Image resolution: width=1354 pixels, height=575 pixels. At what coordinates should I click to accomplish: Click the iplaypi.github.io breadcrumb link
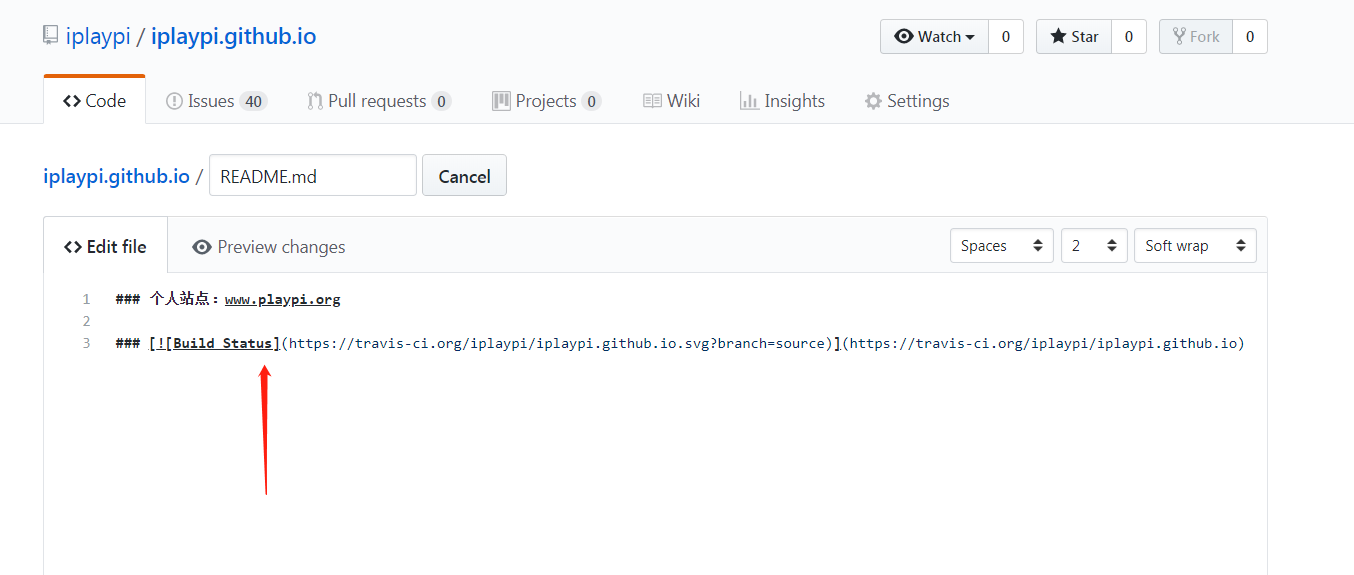coord(116,176)
